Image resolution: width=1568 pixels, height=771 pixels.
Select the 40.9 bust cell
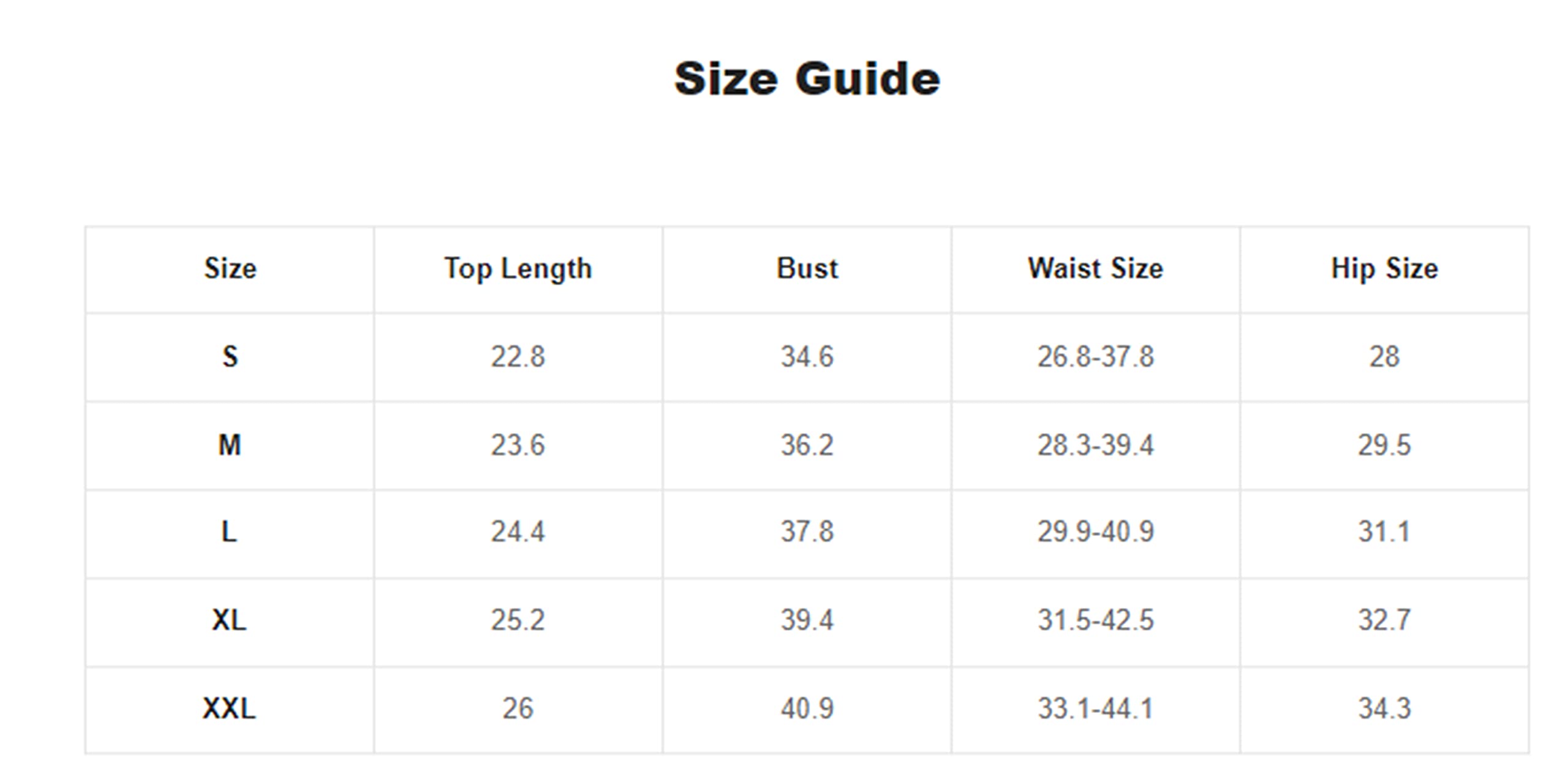point(807,709)
